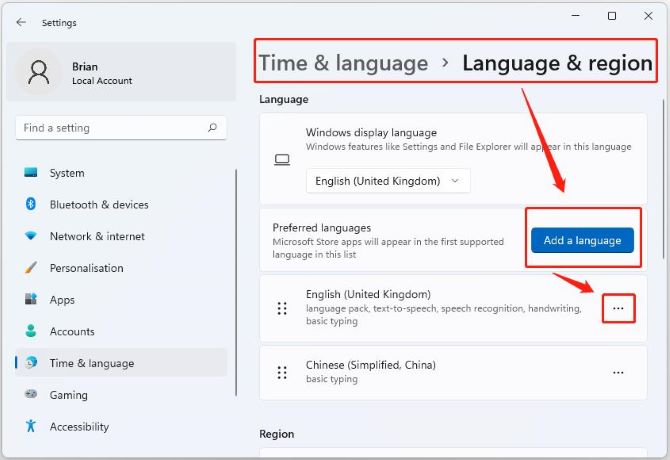Go back with the Settings back arrow
670x460 pixels.
click(x=21, y=22)
